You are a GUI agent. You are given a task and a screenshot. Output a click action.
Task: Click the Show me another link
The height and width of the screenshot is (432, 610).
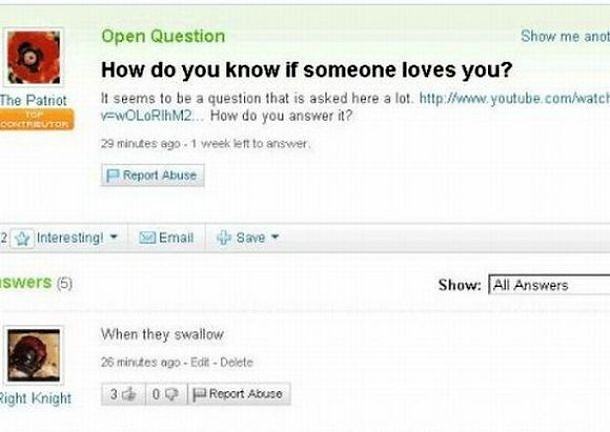tap(565, 36)
